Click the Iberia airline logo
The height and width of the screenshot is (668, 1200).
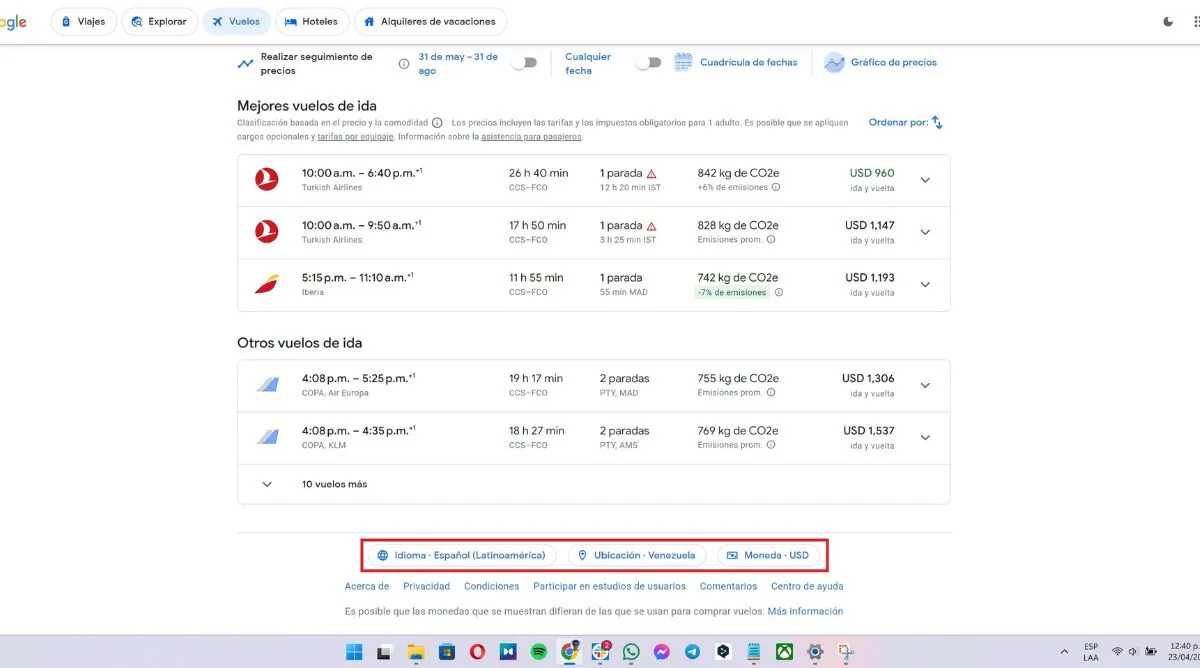click(266, 284)
